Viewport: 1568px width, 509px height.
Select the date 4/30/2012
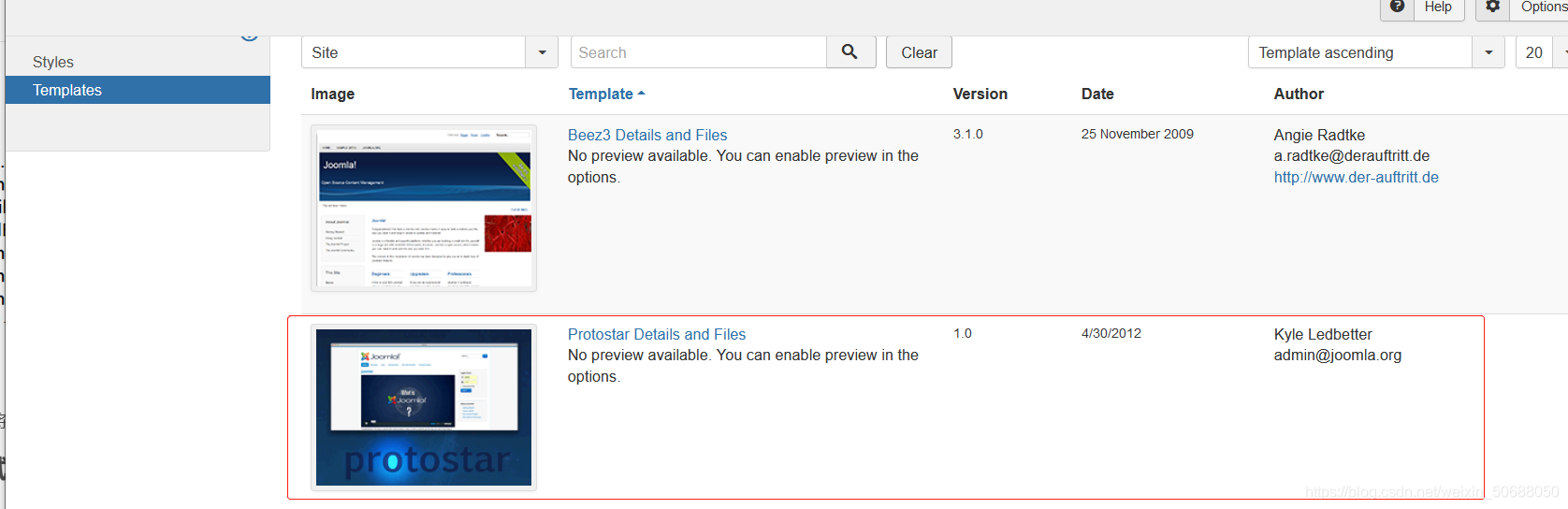[x=1111, y=333]
